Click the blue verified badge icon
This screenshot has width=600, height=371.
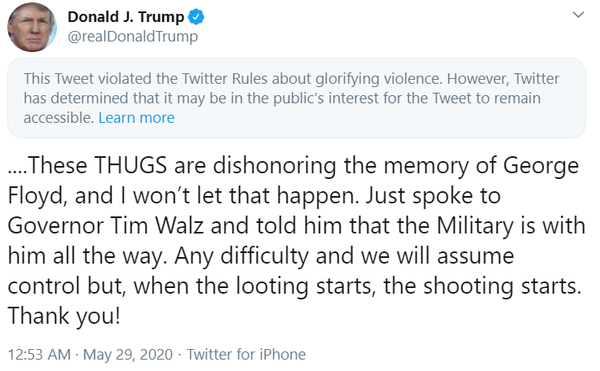(196, 17)
